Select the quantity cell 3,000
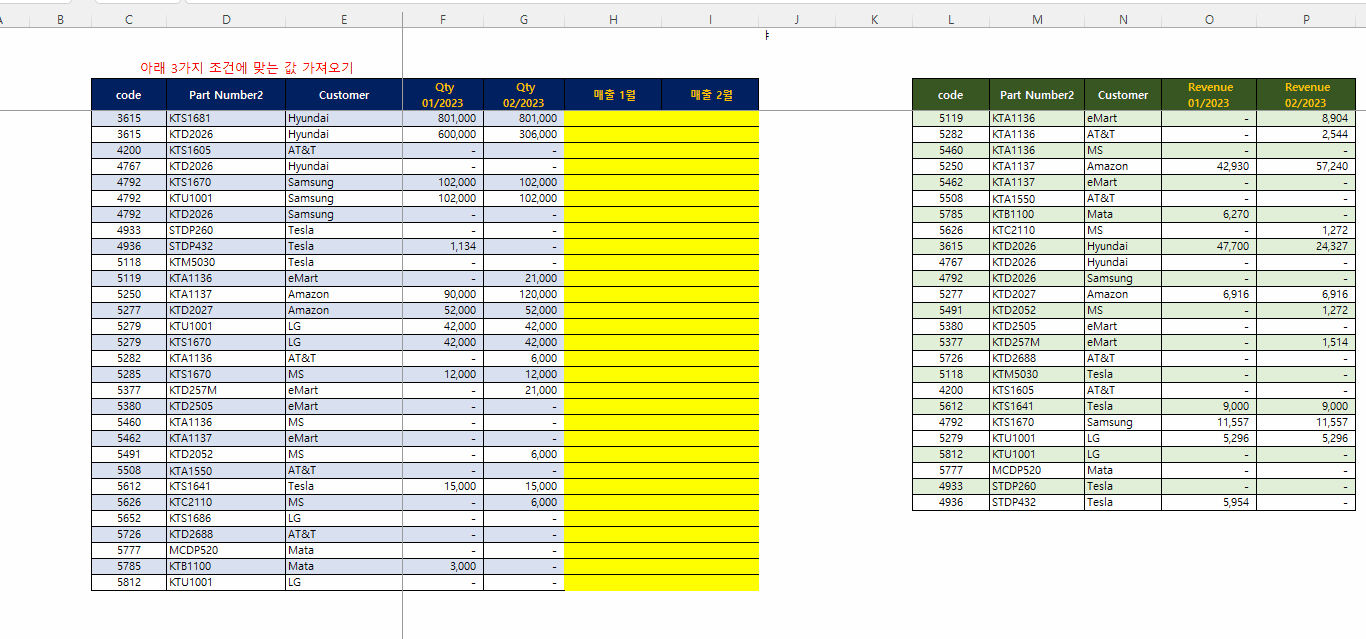The image size is (1366, 639). [x=443, y=566]
